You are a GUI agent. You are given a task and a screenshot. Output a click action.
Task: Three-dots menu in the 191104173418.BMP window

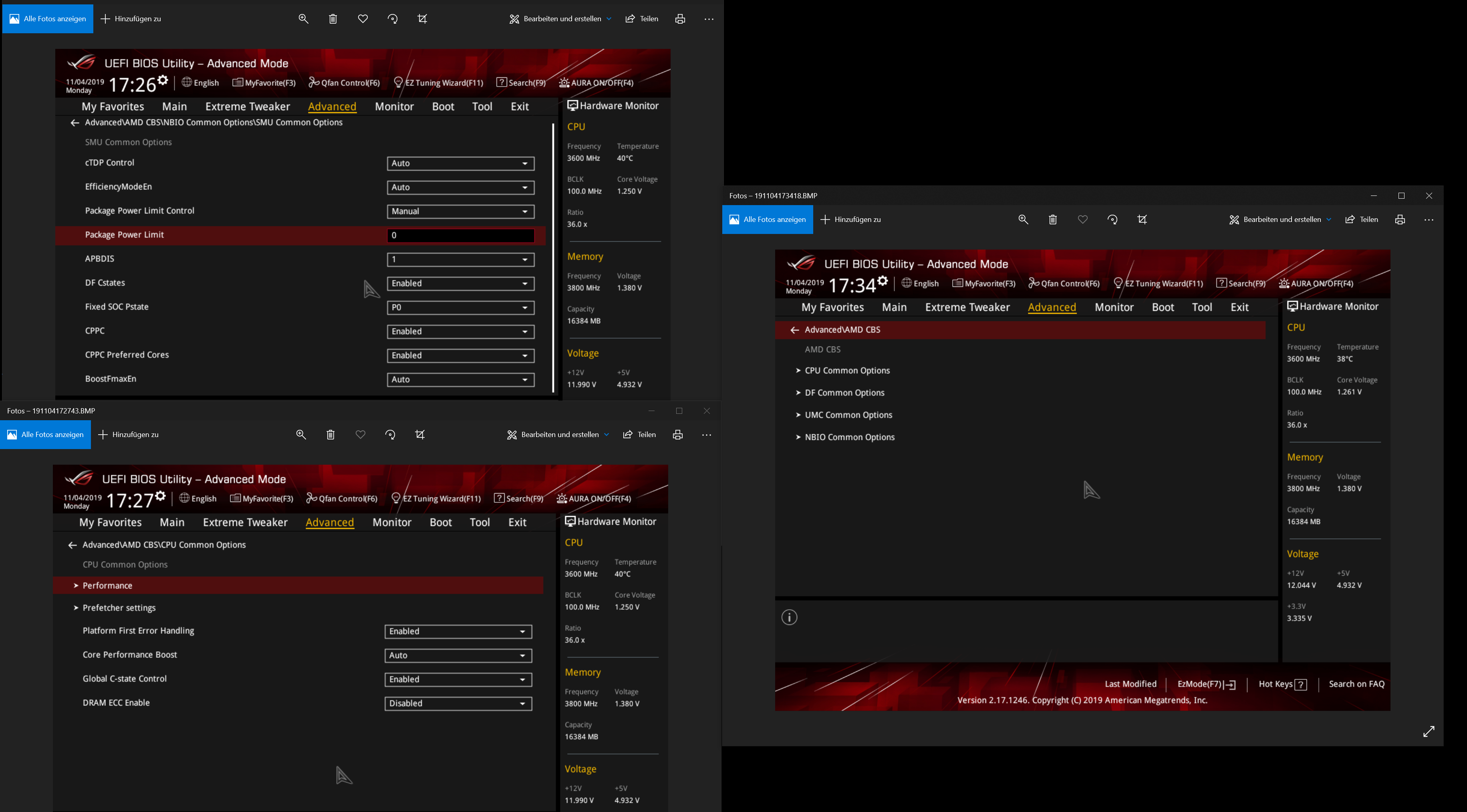click(1429, 219)
